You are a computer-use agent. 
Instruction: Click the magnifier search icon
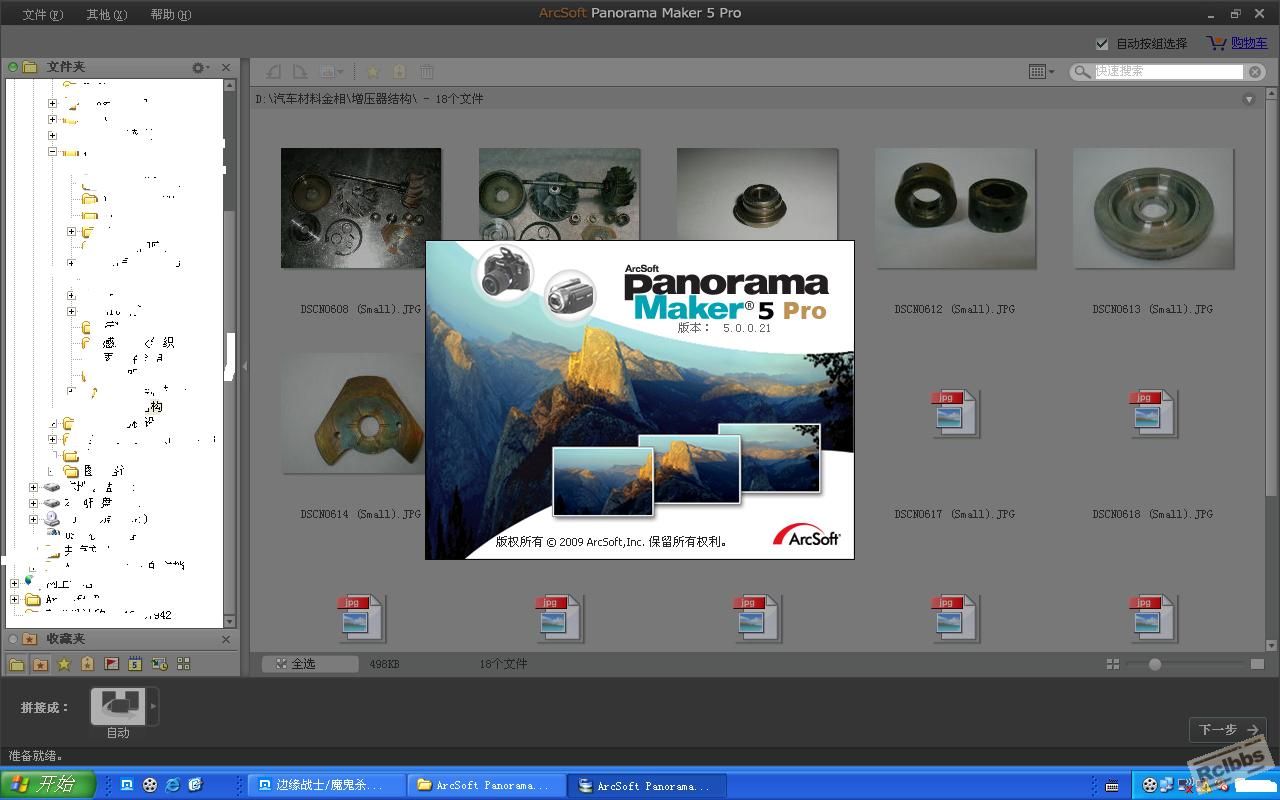coord(1082,72)
